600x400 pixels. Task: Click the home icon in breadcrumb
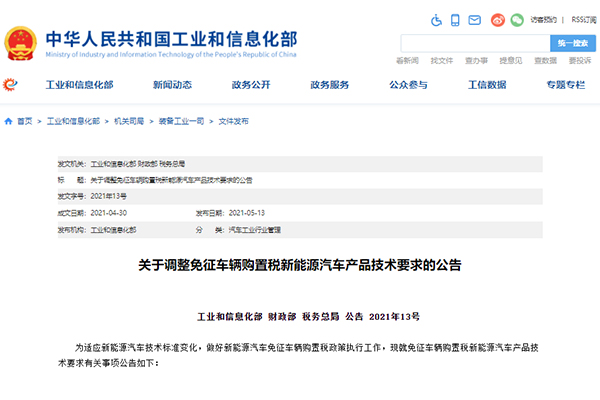click(x=9, y=120)
